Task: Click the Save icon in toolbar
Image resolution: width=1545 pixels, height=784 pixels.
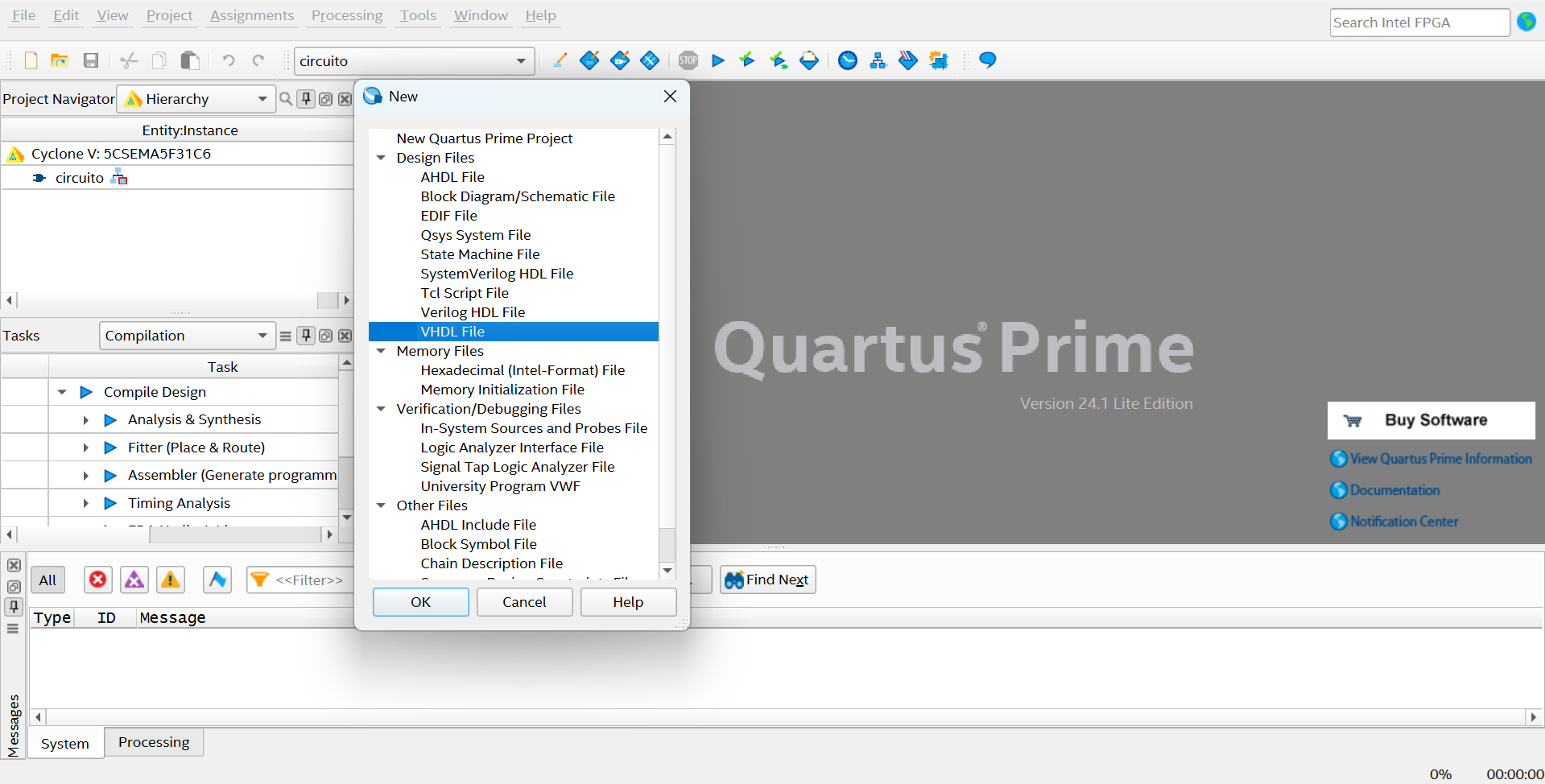Action: tap(91, 60)
